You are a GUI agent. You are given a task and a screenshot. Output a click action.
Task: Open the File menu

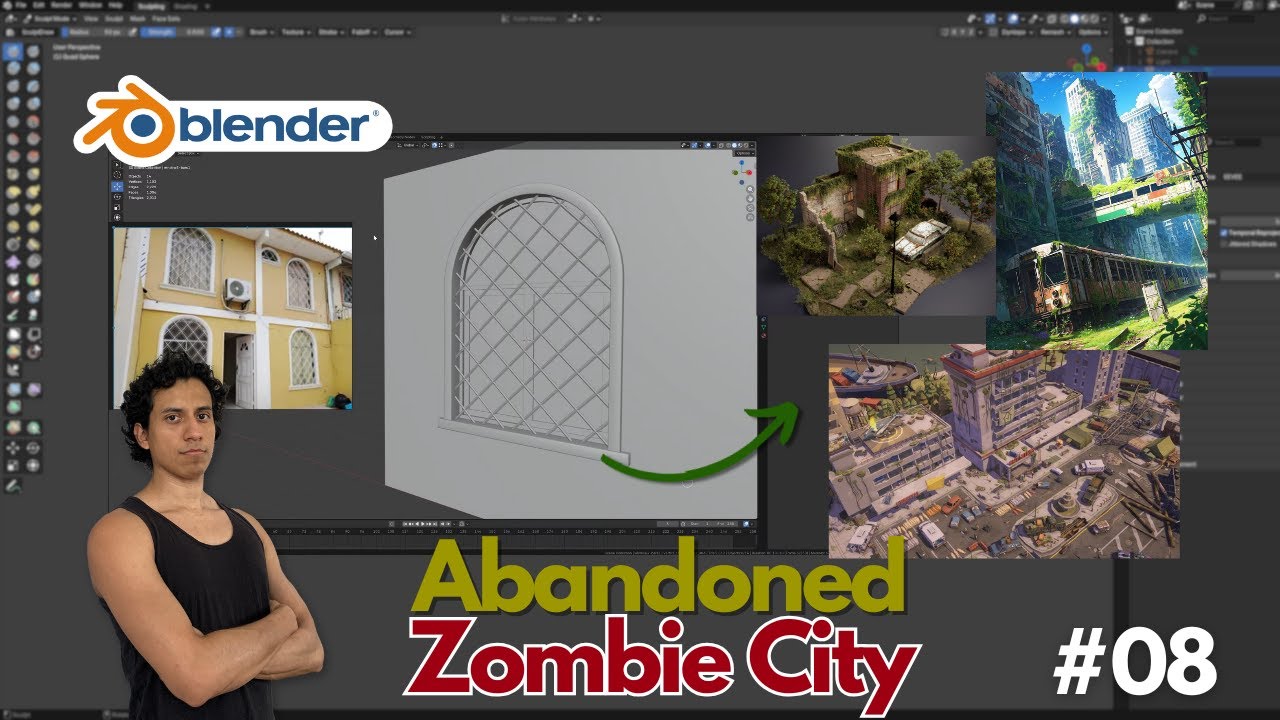[x=21, y=5]
